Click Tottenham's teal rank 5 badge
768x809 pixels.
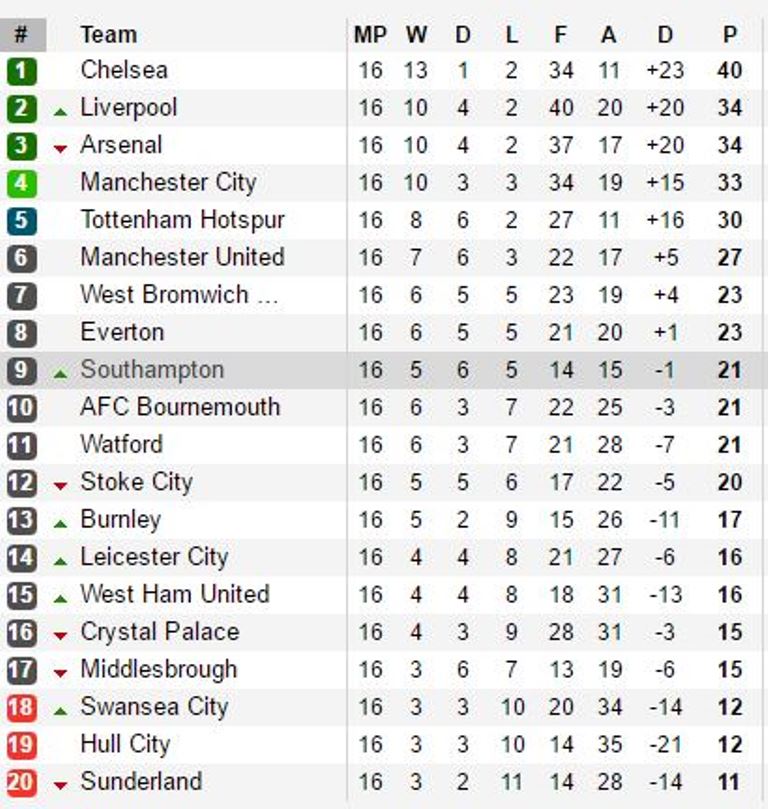coord(21,221)
